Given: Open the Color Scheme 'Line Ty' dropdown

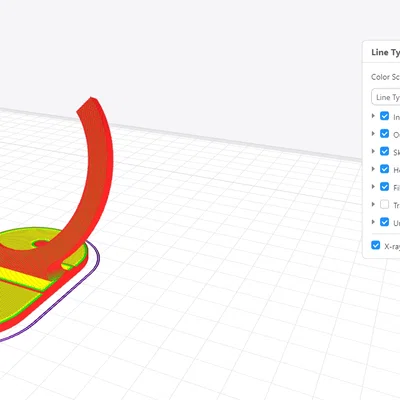Looking at the screenshot, I should pos(386,97).
